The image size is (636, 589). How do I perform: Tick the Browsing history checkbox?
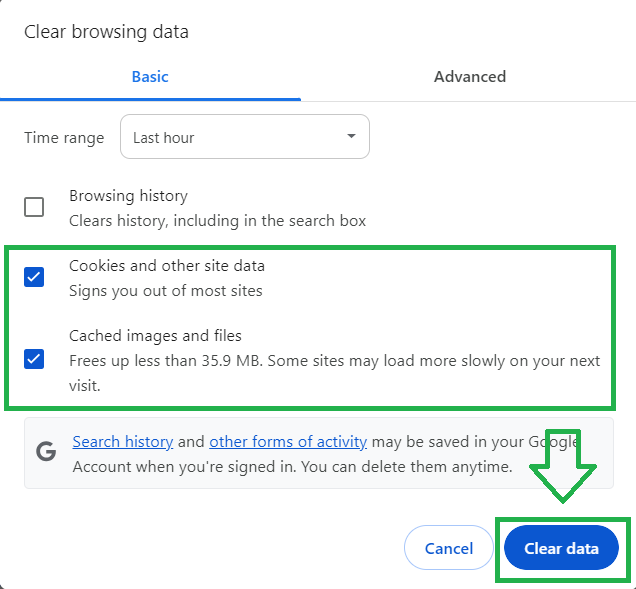pyautogui.click(x=34, y=207)
